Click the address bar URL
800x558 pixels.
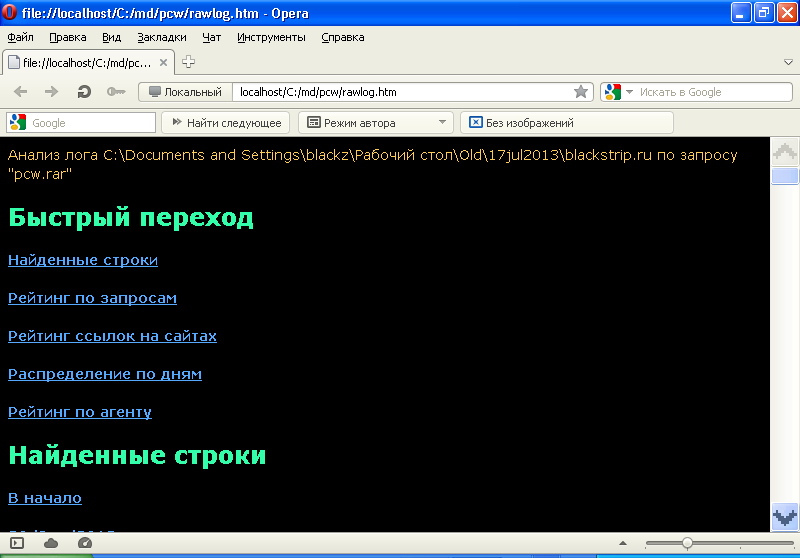318,92
